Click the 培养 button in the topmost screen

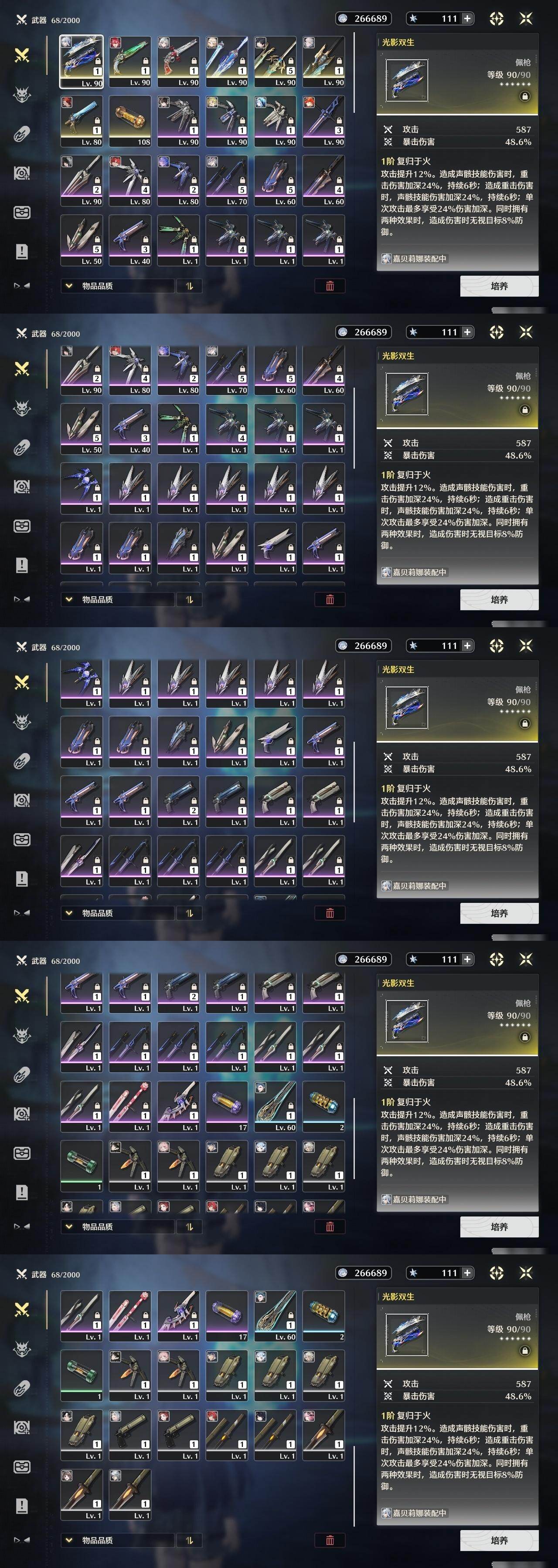(x=499, y=286)
